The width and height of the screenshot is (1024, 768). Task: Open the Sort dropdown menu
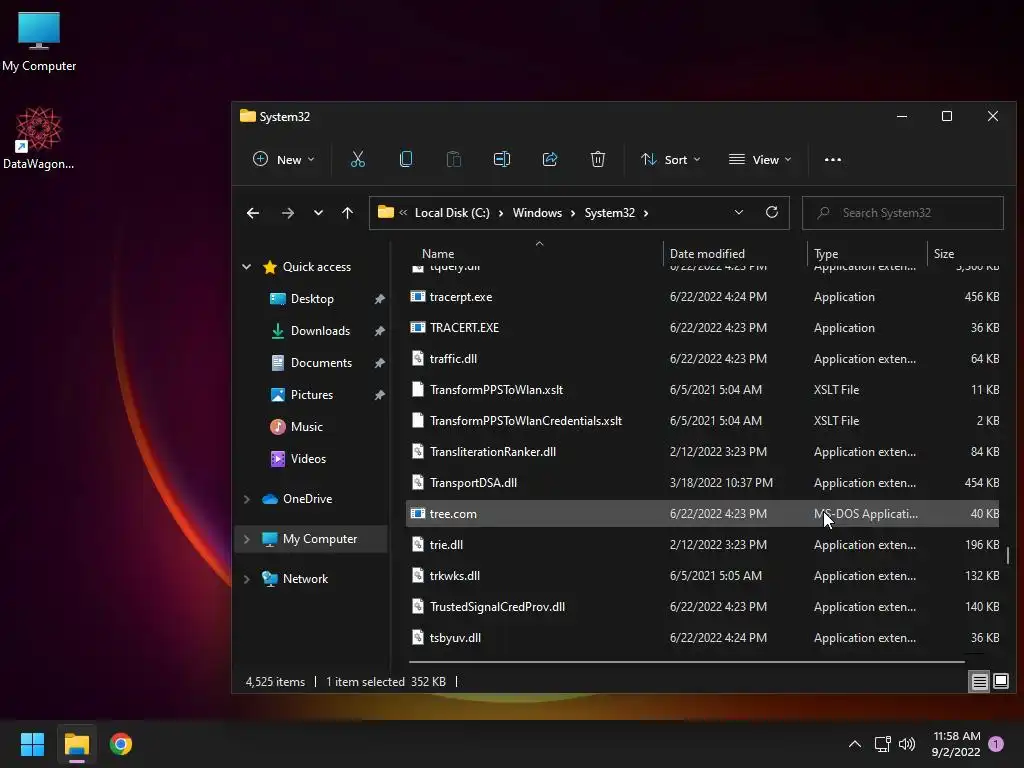click(670, 159)
